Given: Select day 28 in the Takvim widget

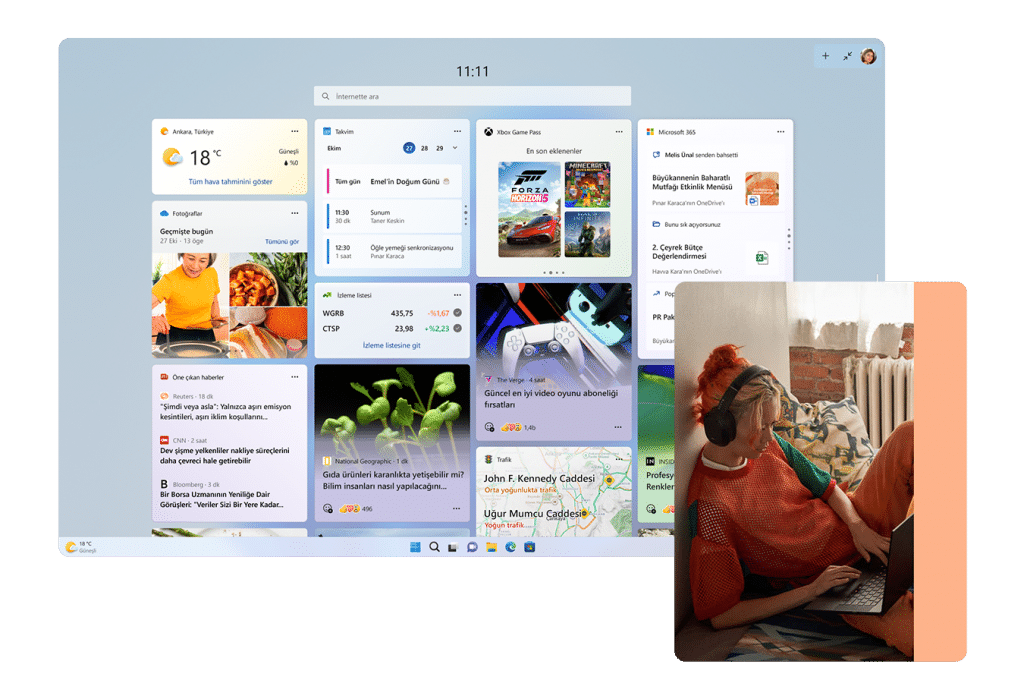Looking at the screenshot, I should [425, 148].
